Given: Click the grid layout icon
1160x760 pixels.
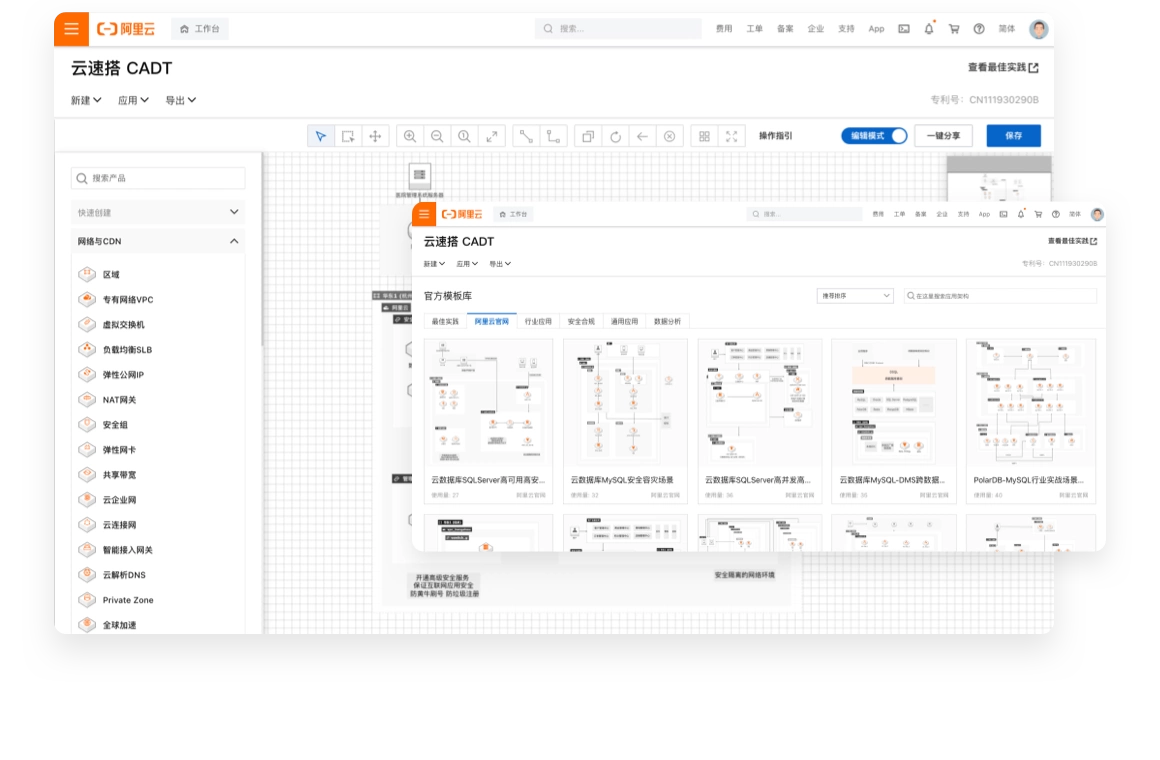Looking at the screenshot, I should click(x=704, y=136).
